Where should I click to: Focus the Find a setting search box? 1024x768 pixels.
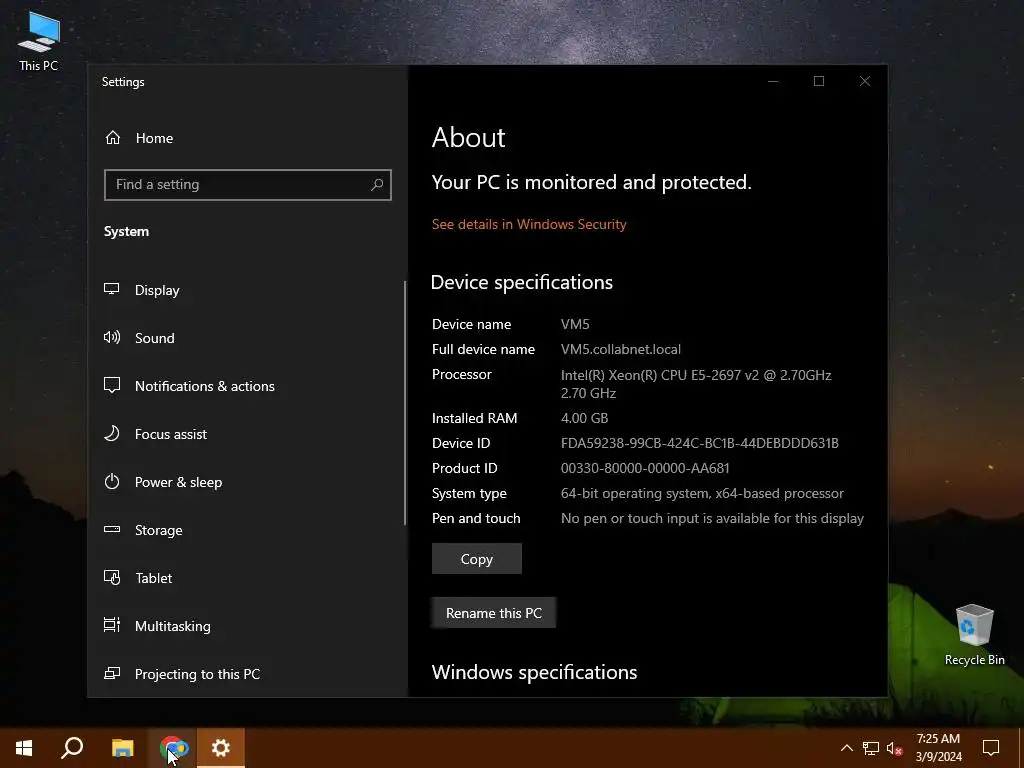pos(248,185)
